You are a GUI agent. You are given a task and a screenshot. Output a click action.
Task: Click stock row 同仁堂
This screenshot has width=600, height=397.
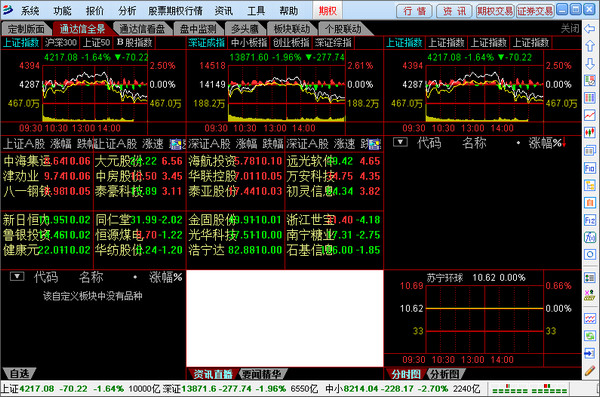point(139,220)
